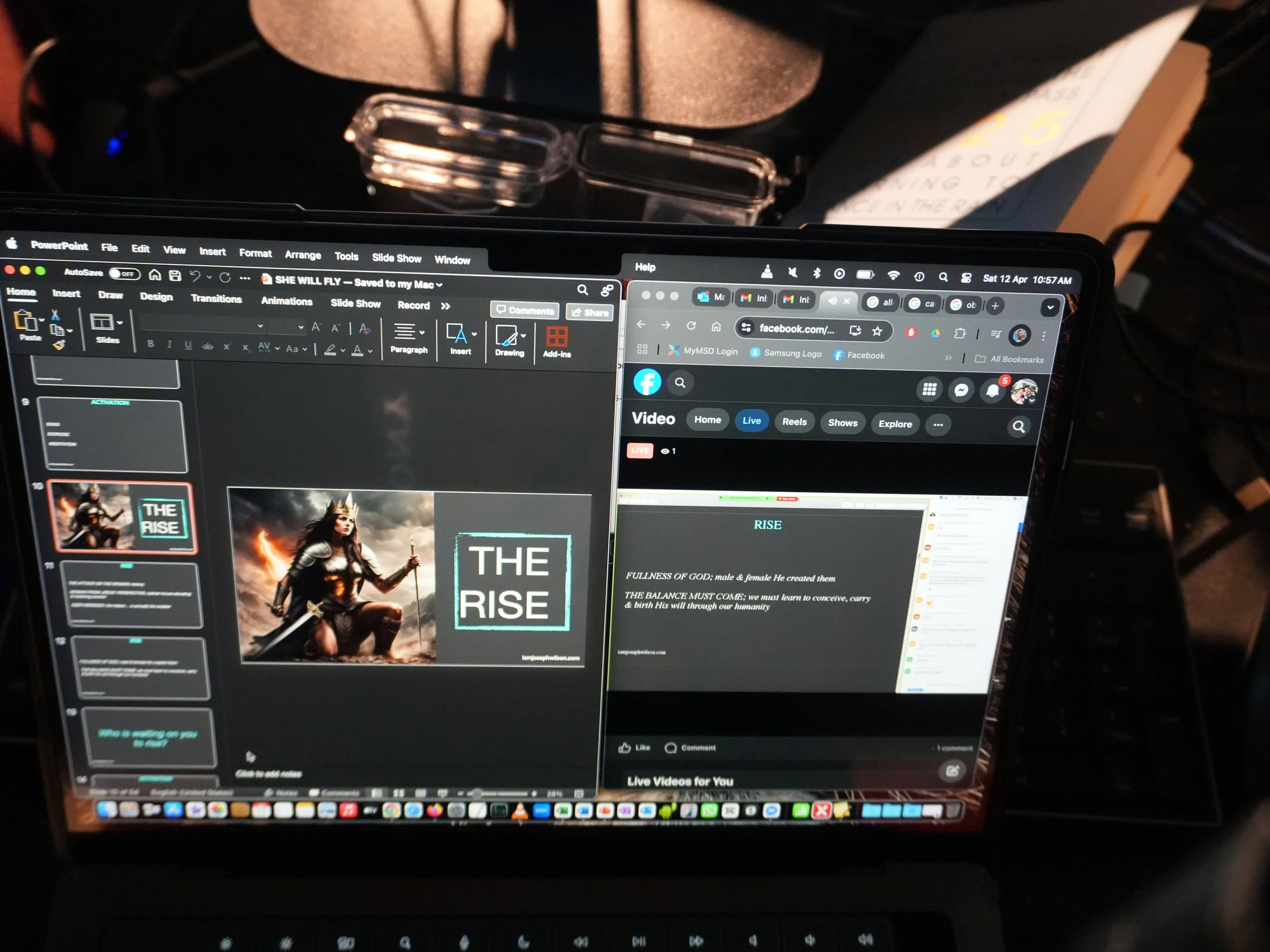
Task: Select the Reels video button
Action: (794, 422)
